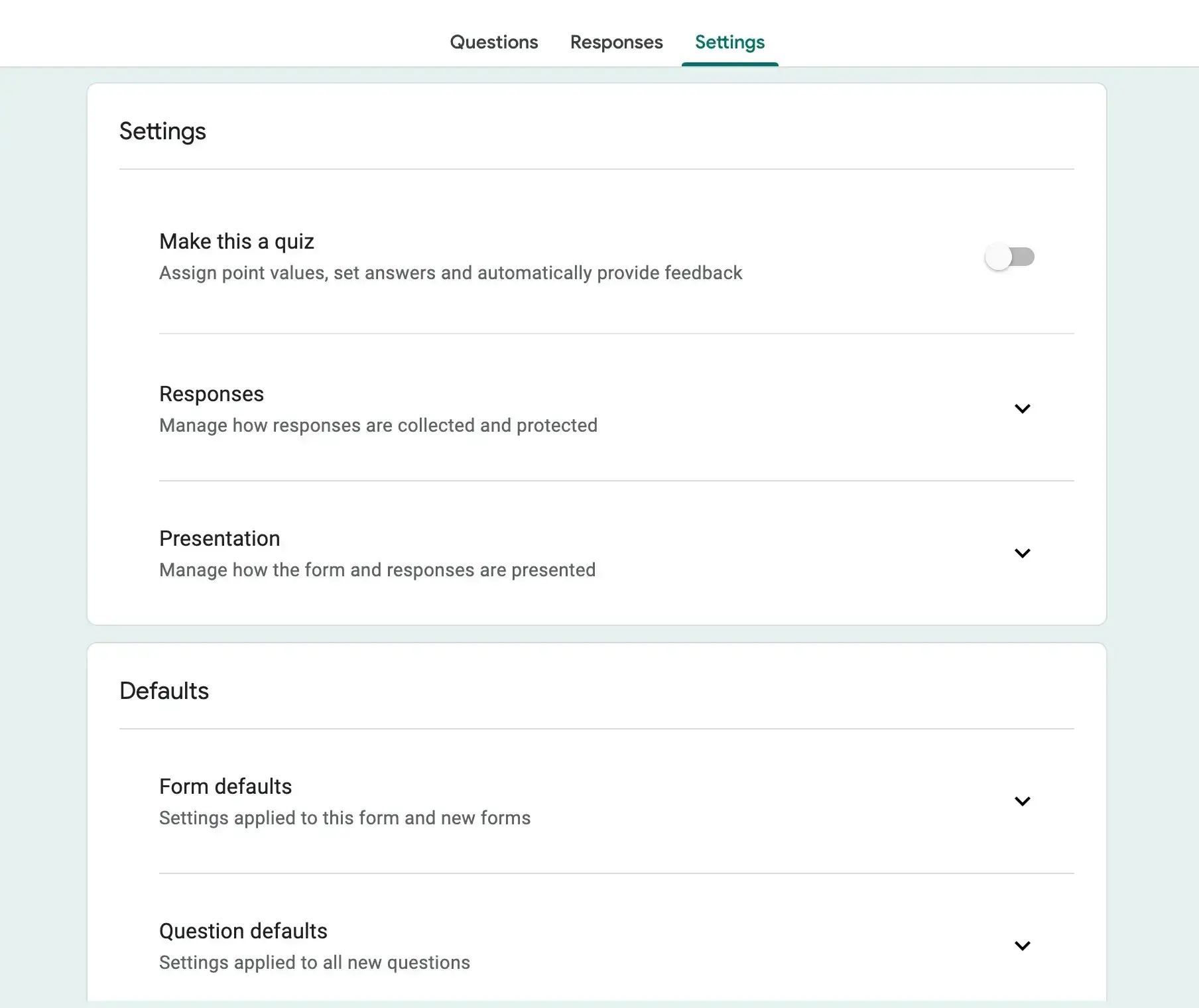Image resolution: width=1199 pixels, height=1008 pixels.
Task: Expand the Form defaults section
Action: (x=1023, y=800)
